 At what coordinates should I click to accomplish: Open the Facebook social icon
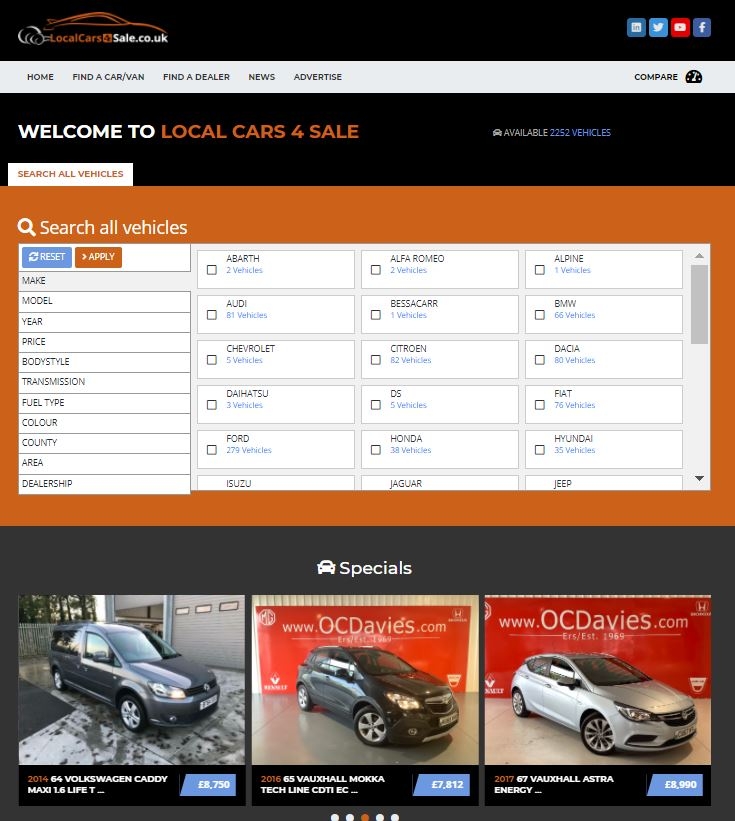pos(702,27)
